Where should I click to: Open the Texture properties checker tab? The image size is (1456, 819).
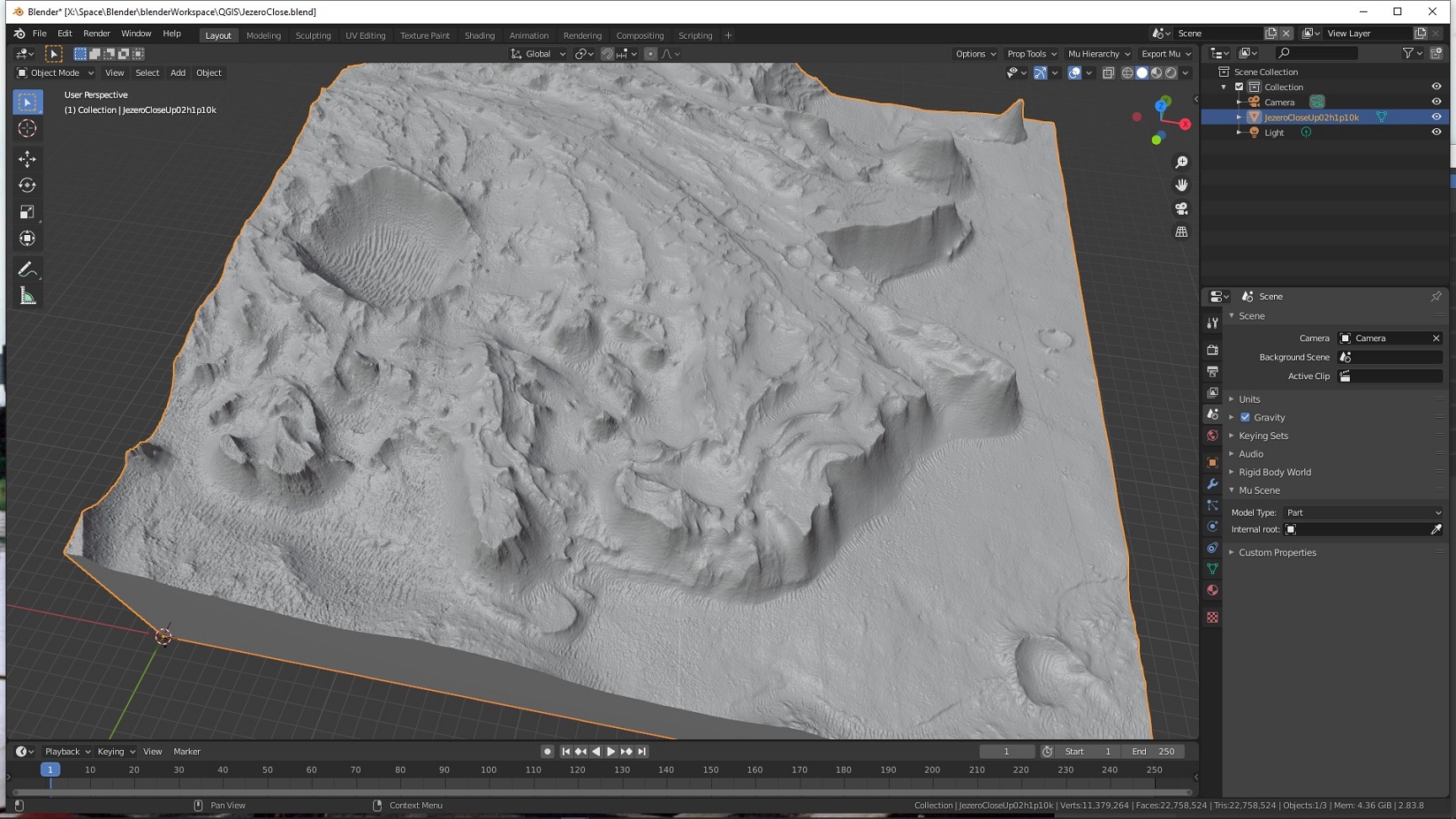(x=1212, y=618)
